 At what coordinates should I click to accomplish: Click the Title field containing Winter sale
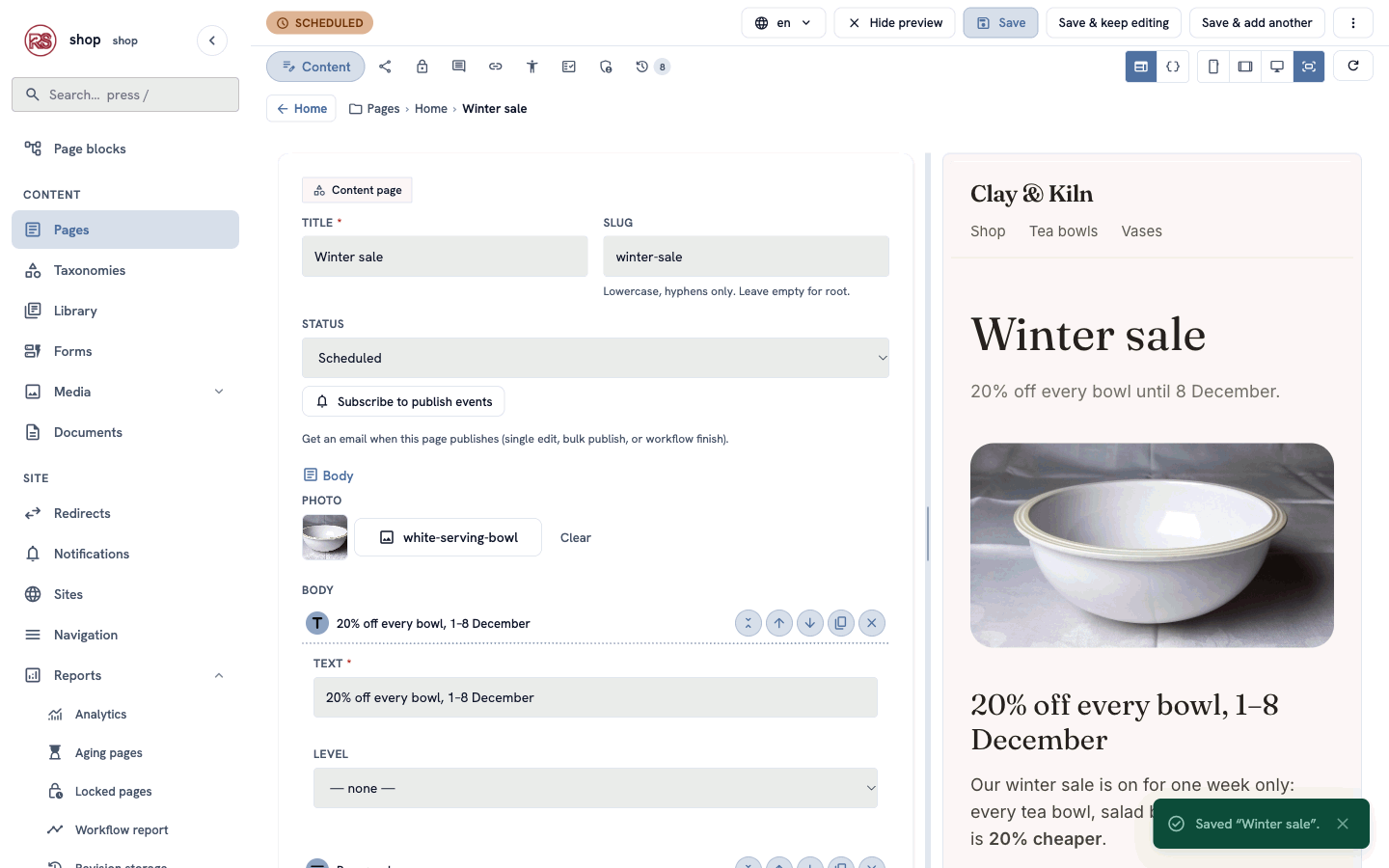pyautogui.click(x=445, y=257)
